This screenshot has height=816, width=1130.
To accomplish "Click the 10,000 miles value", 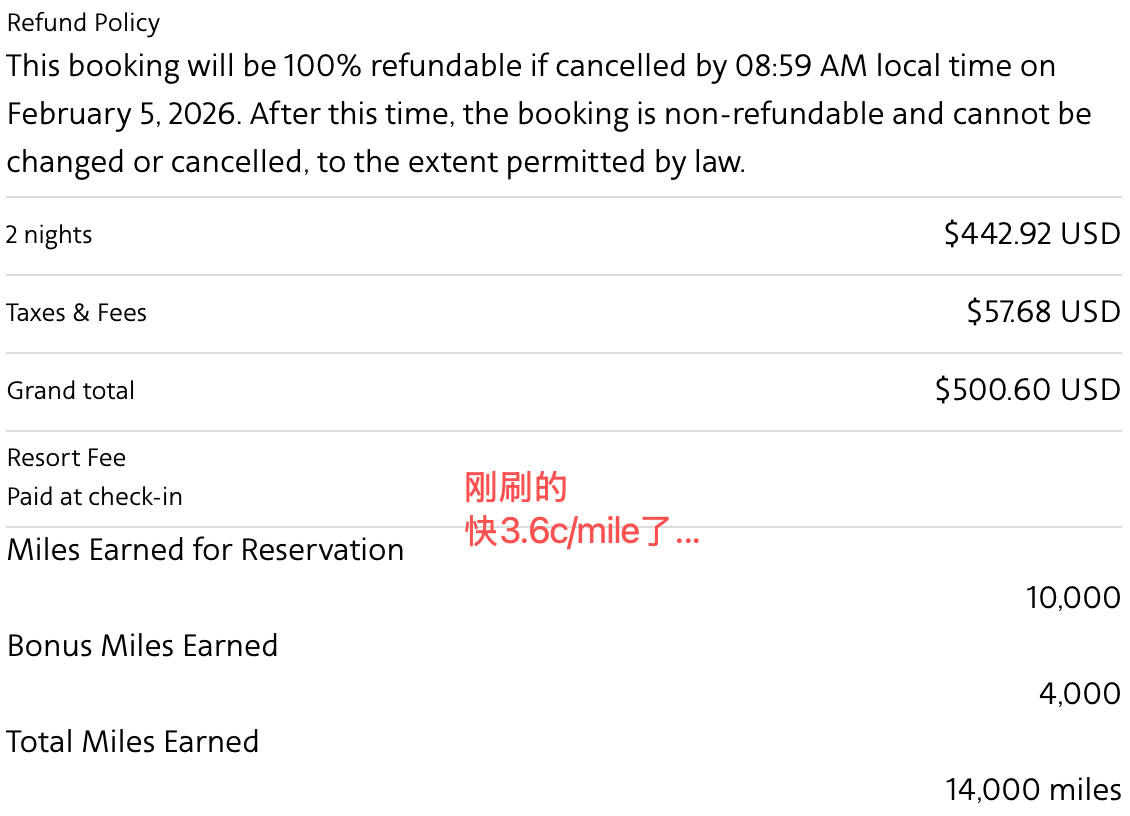I will (1073, 598).
